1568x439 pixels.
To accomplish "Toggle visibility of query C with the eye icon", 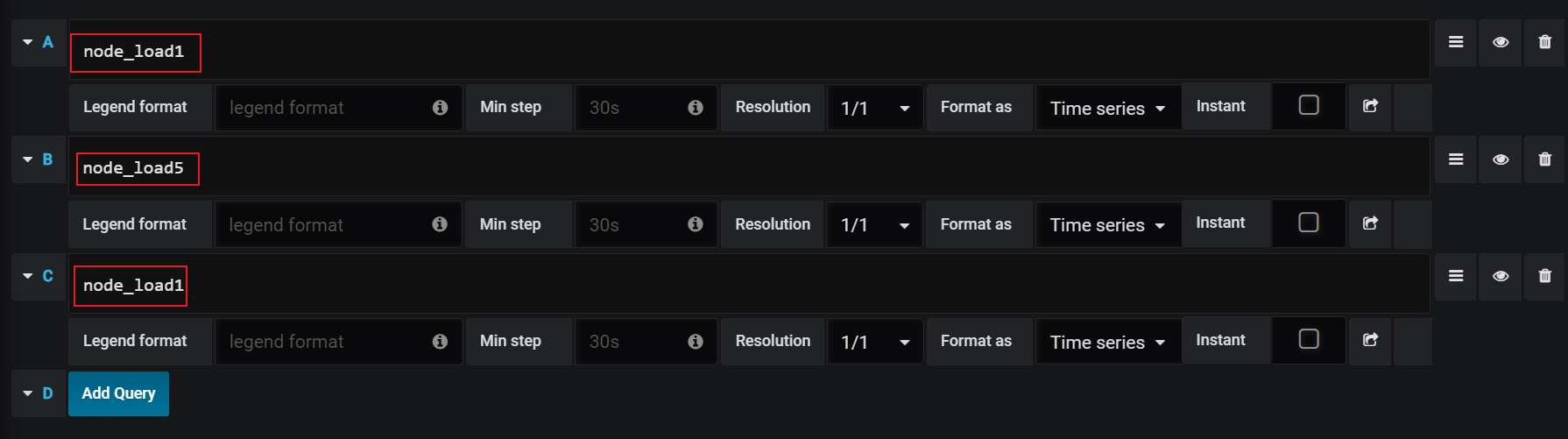I will (1501, 276).
